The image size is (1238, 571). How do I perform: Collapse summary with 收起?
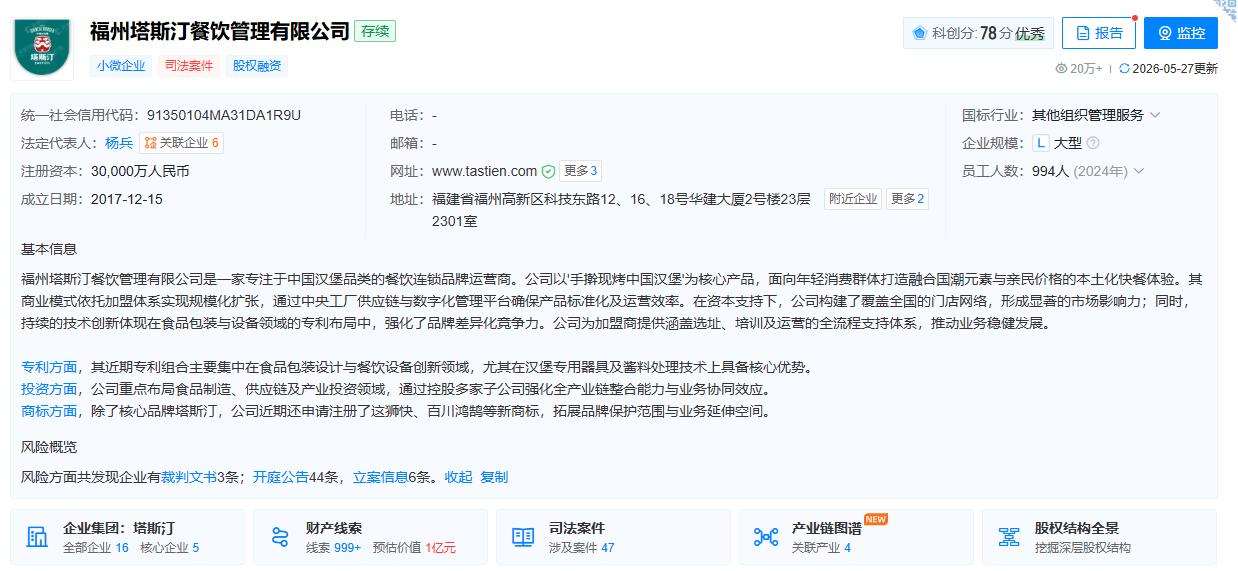point(458,477)
